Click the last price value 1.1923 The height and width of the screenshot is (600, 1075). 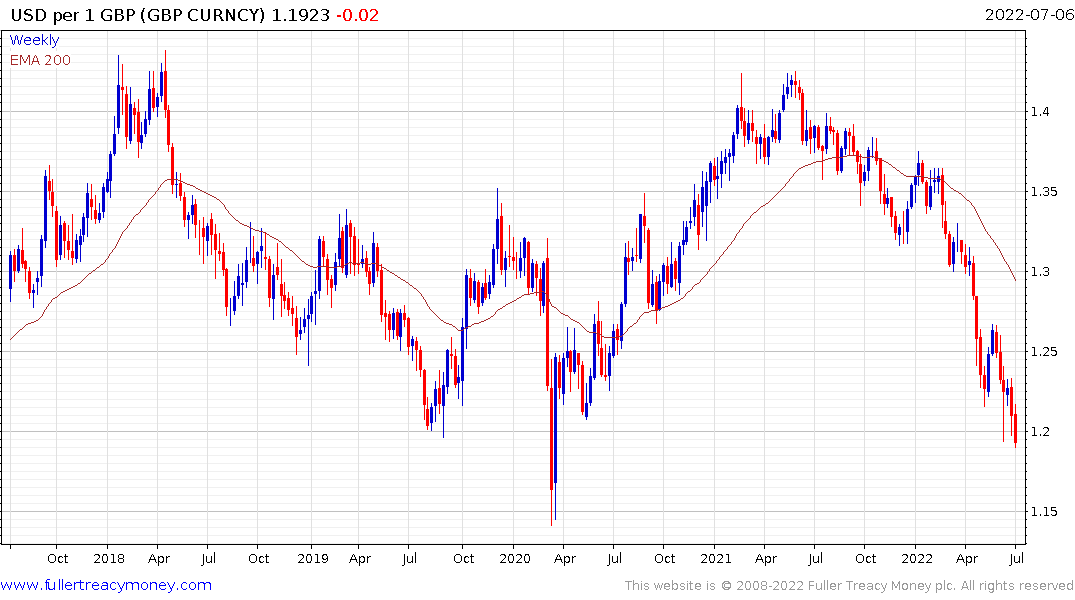301,15
